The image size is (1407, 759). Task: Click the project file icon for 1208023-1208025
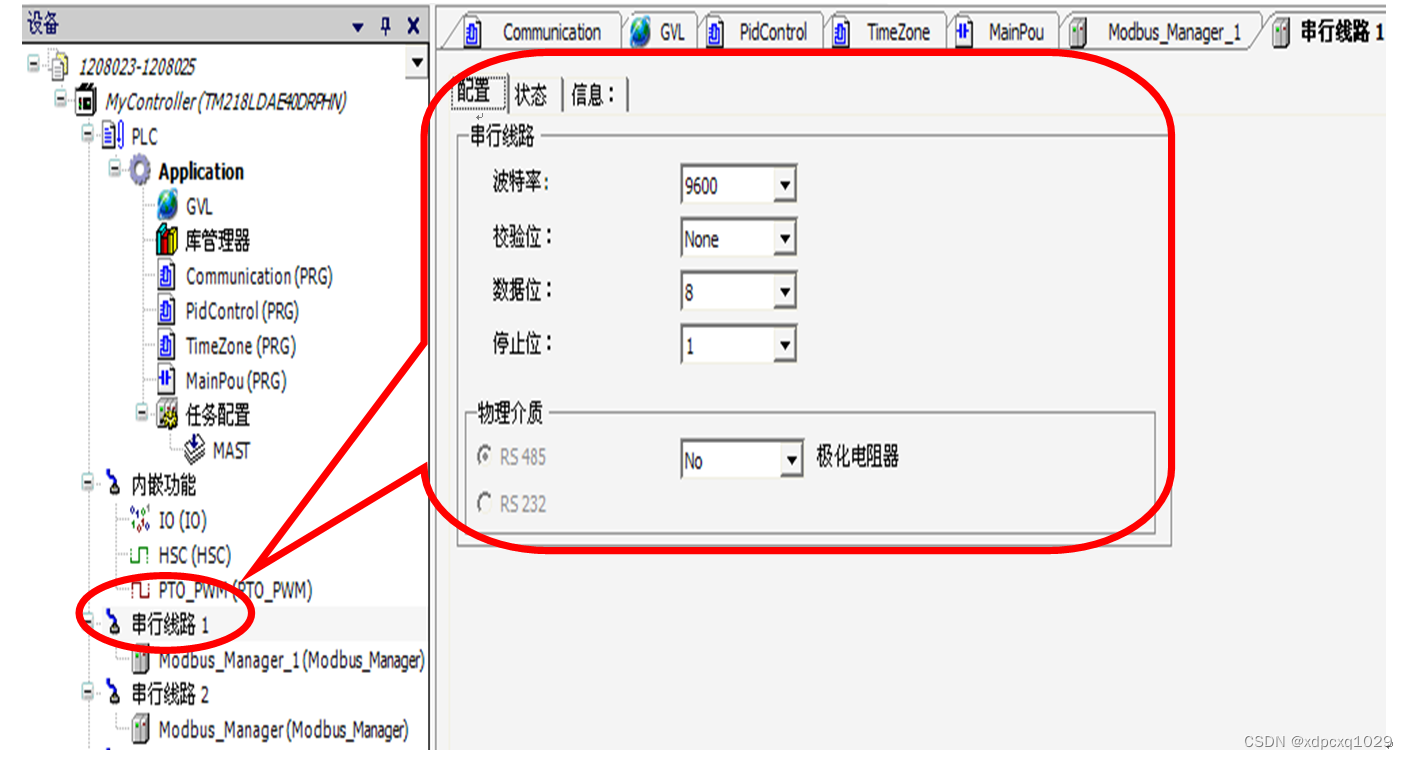tap(59, 66)
